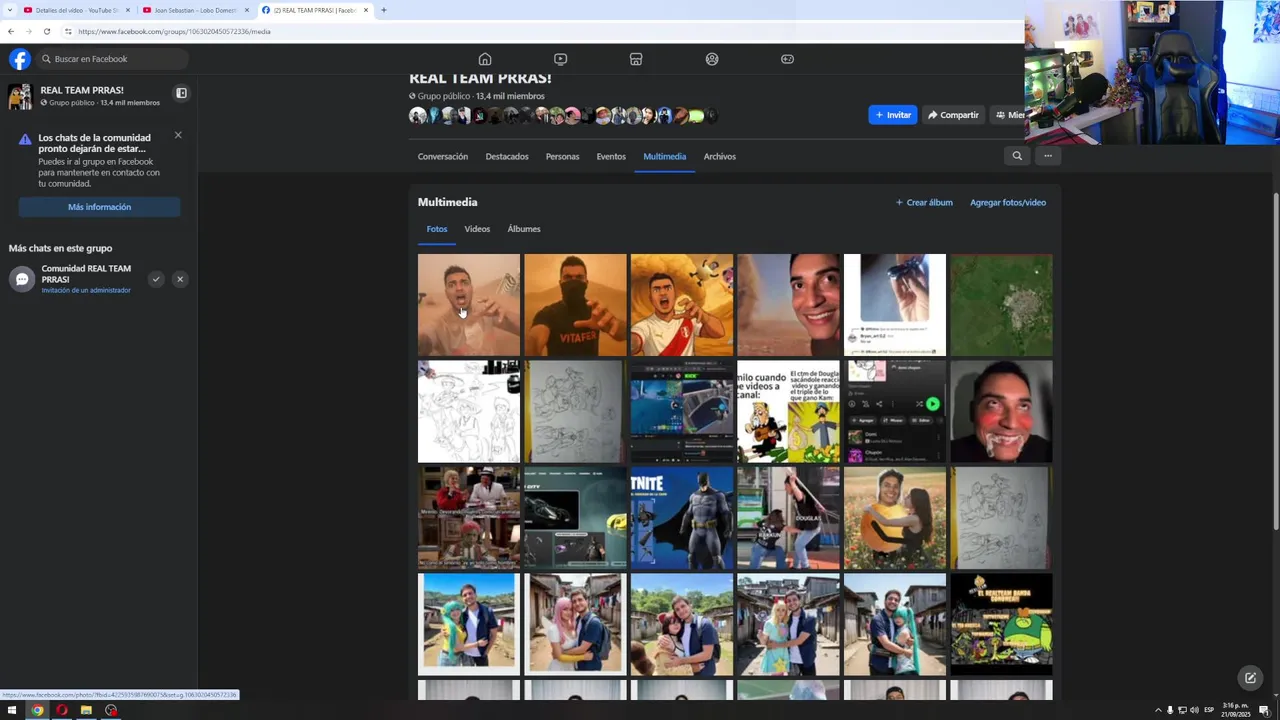Screen dimensions: 1280x720
Task: Open the group search magnifier icon
Action: (1017, 156)
